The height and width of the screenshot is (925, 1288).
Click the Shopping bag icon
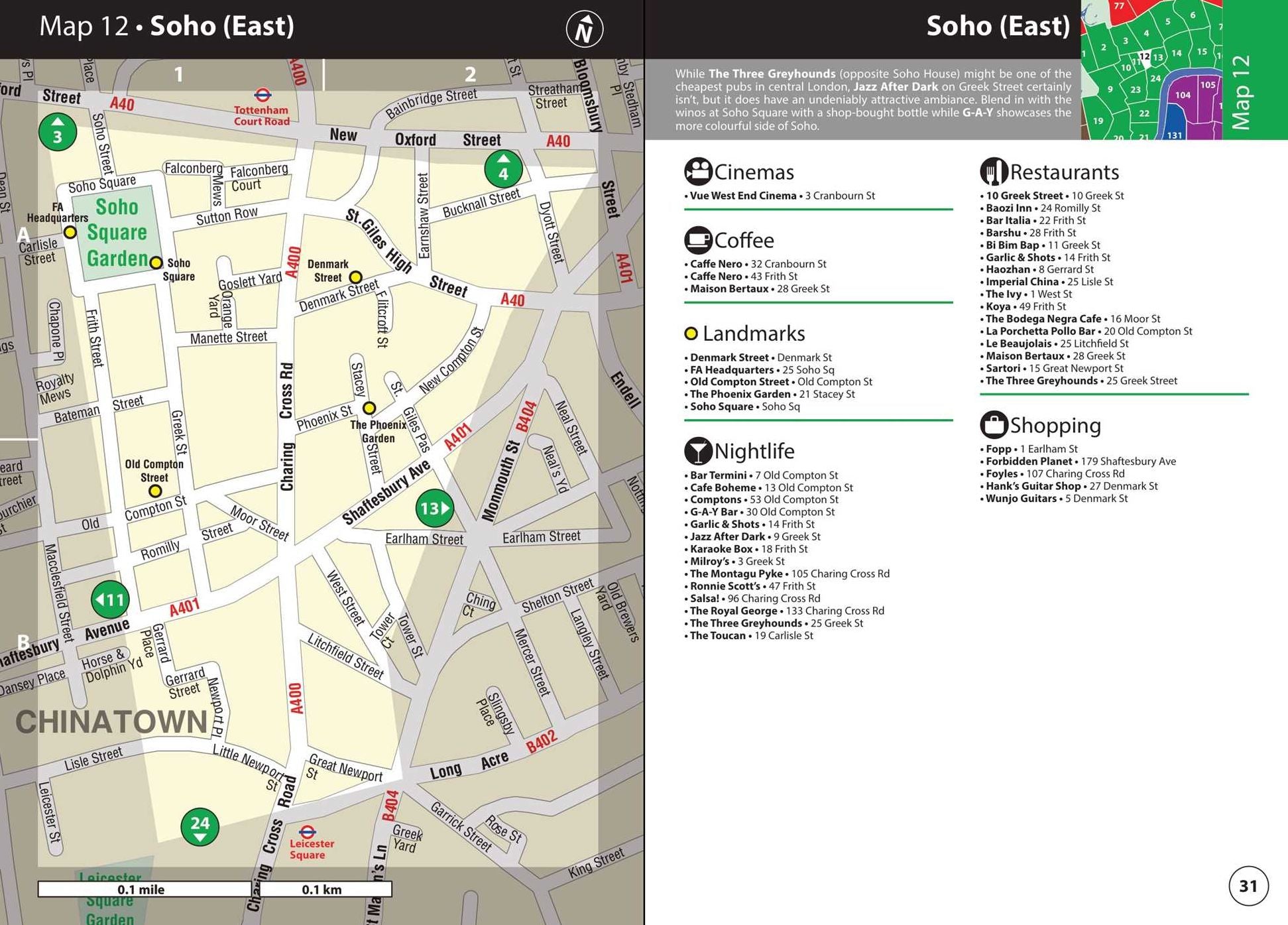coord(994,424)
